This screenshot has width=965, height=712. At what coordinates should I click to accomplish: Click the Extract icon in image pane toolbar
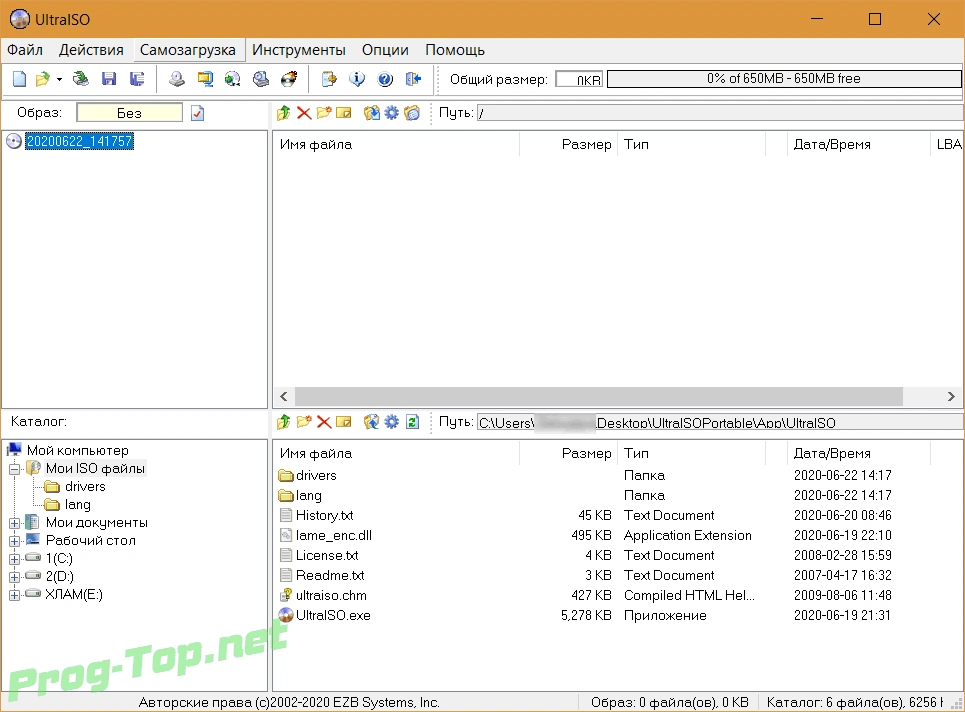coord(372,113)
